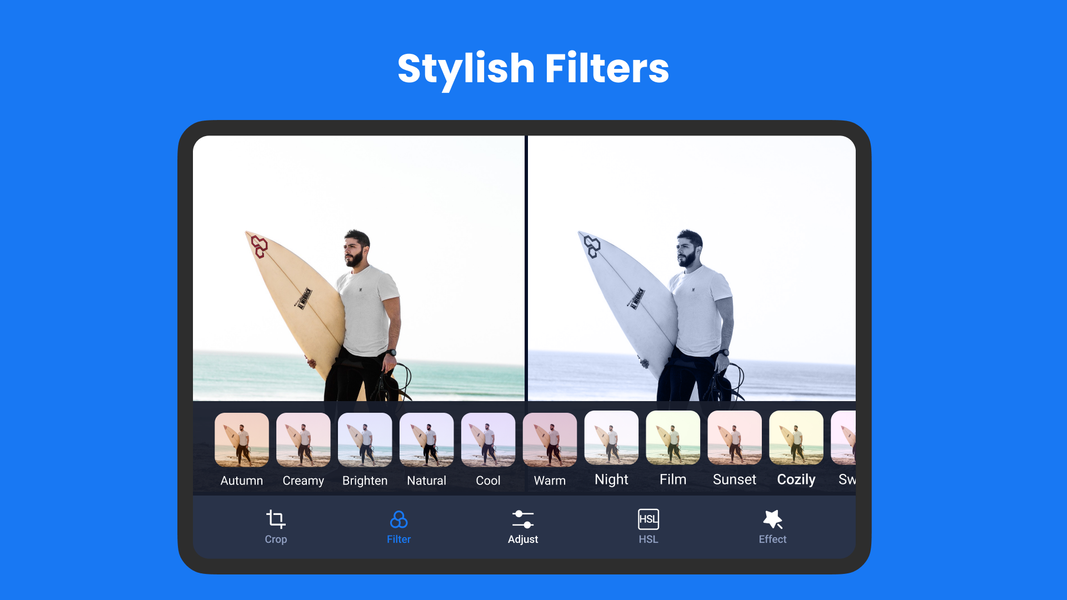Pick the Cozily filter preset
Viewport: 1067px width, 600px height.
click(x=796, y=439)
